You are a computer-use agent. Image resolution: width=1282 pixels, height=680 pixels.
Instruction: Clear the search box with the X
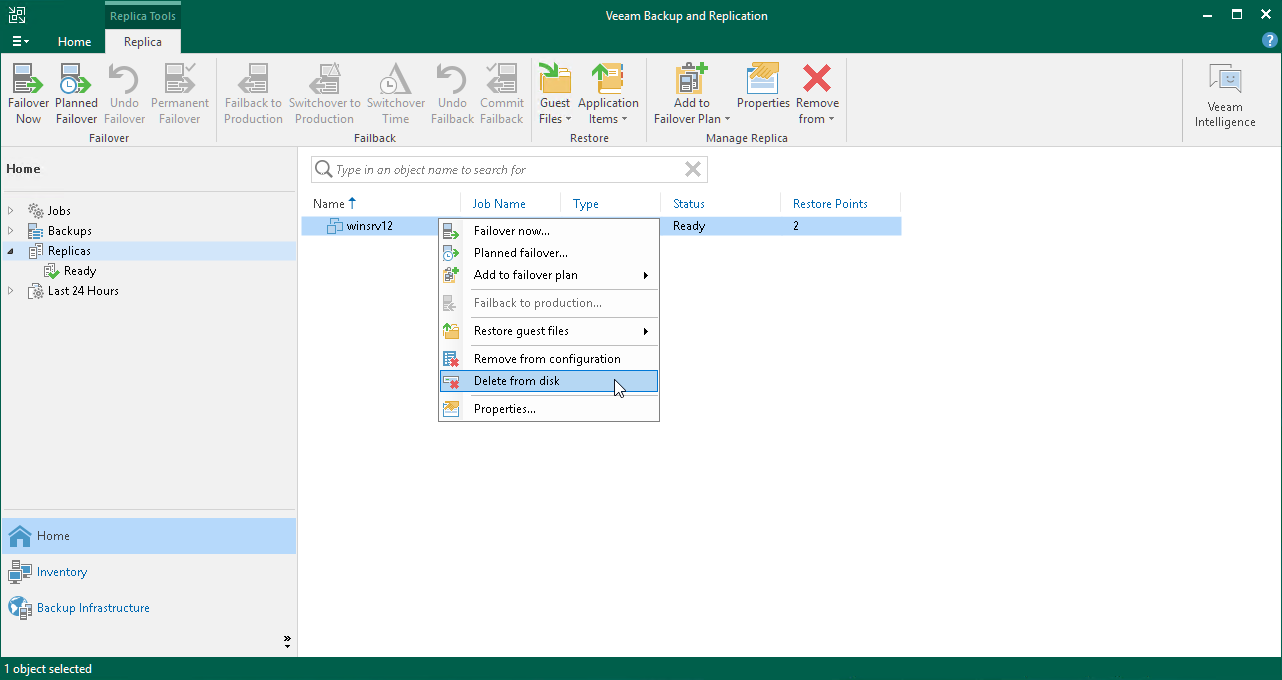coord(692,169)
